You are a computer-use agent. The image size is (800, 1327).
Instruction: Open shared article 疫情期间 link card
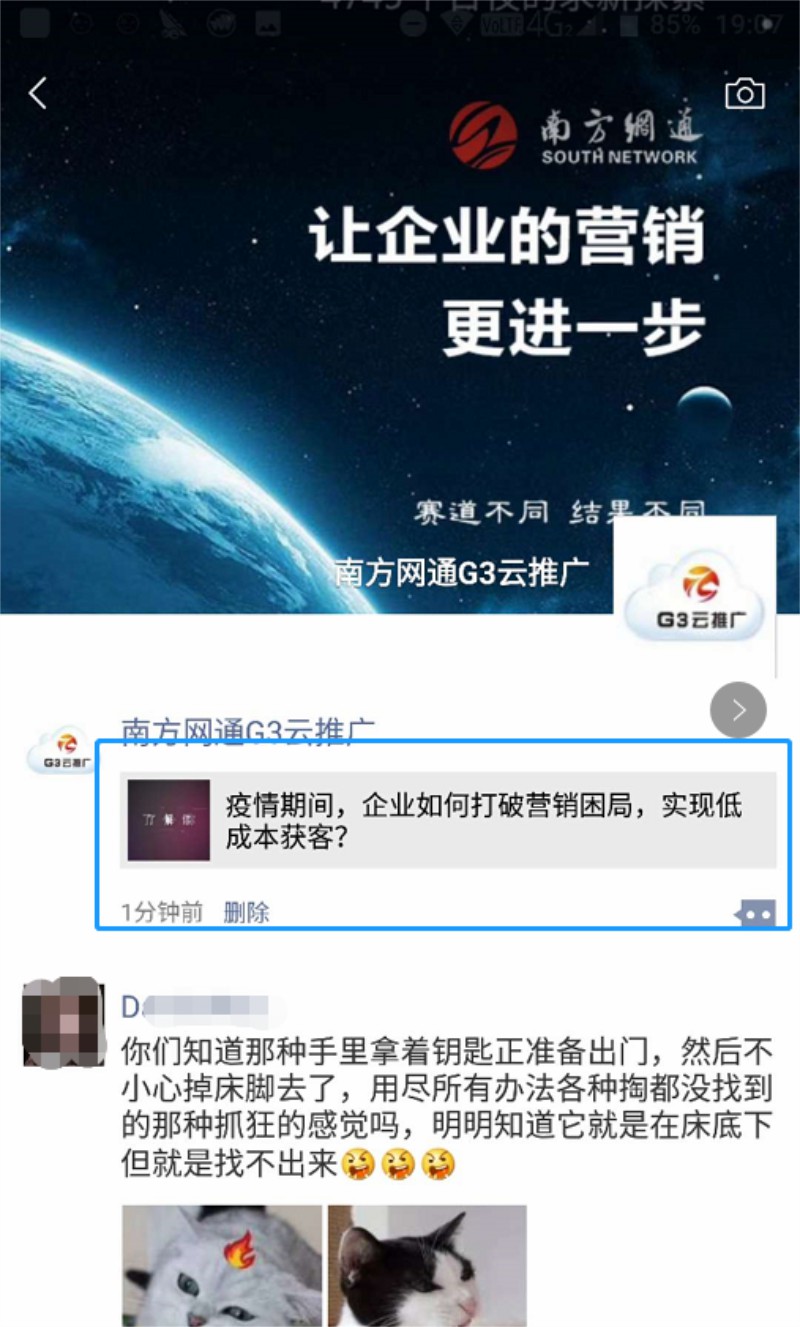coord(448,820)
